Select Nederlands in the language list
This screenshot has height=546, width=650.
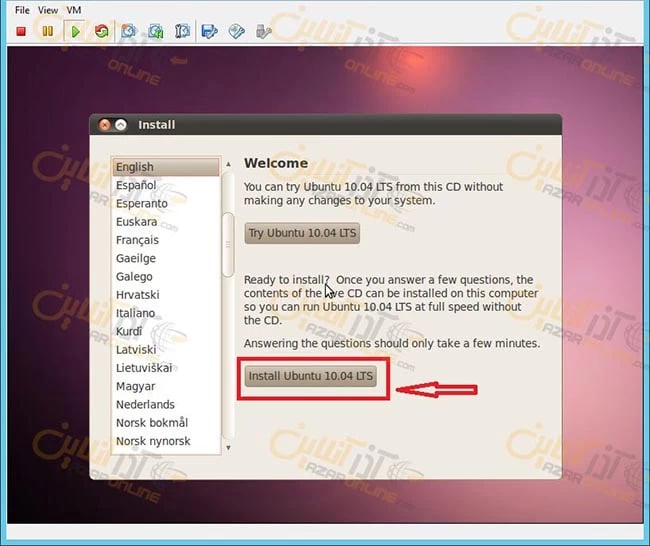click(166, 404)
